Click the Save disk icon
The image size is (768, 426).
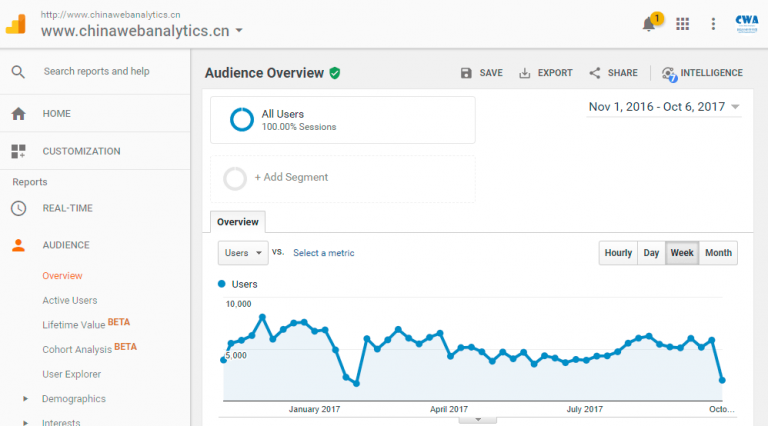pos(466,73)
